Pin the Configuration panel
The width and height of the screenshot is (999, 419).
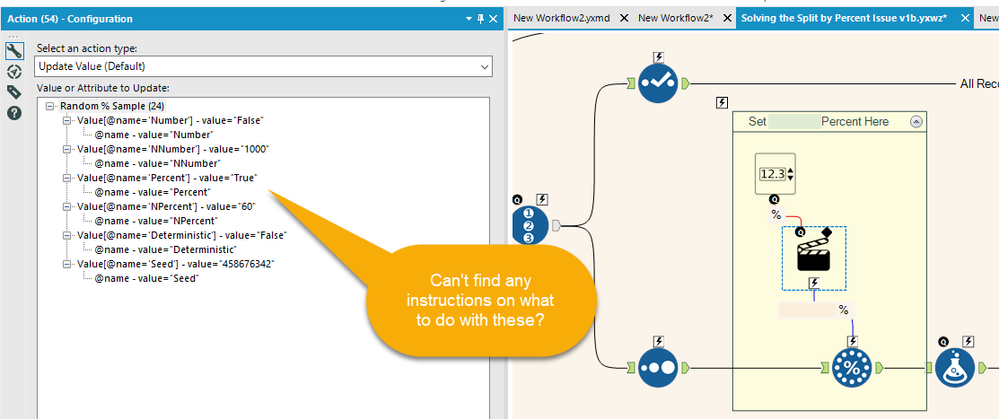(480, 19)
